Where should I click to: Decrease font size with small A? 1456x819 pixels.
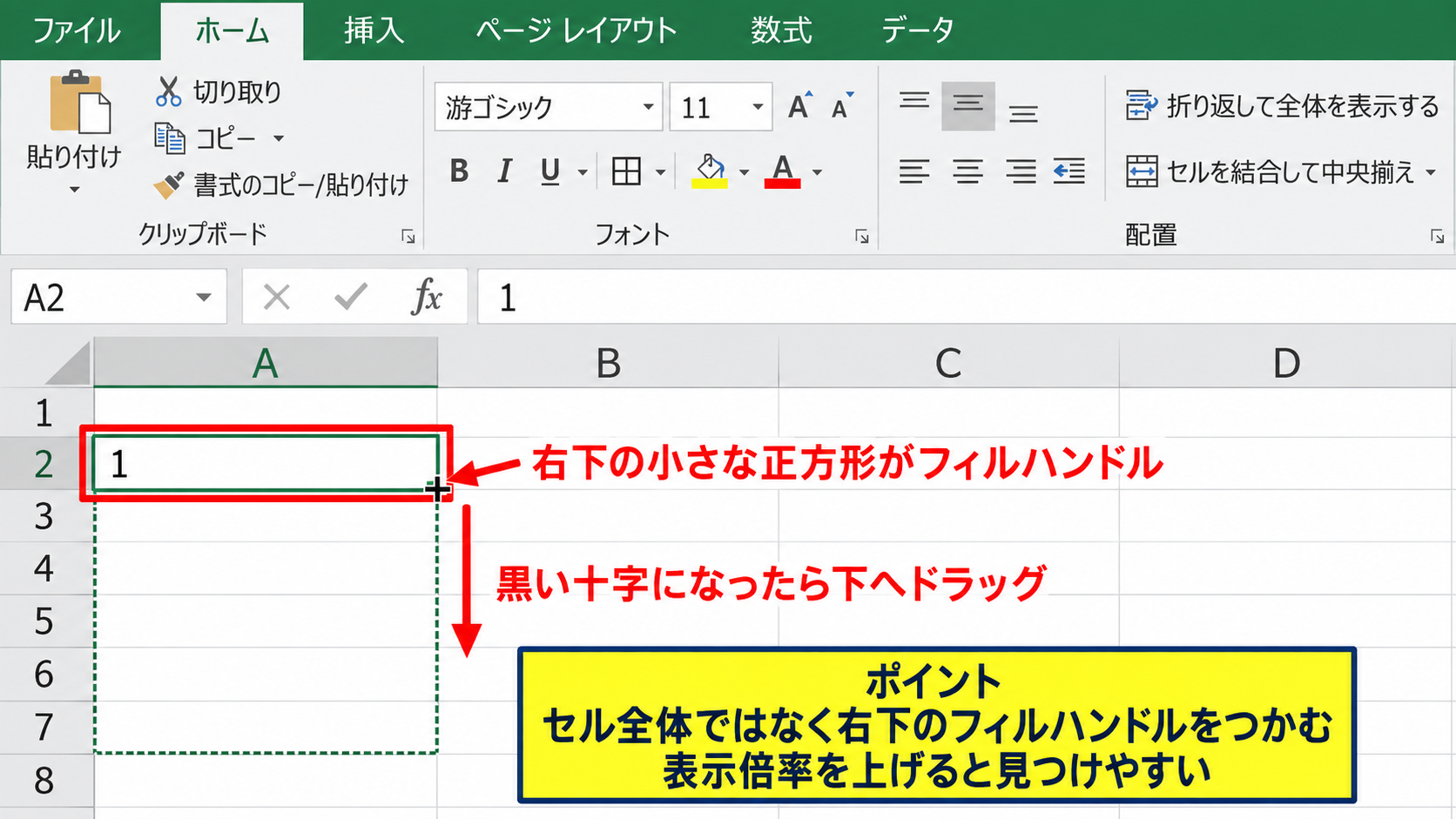(x=841, y=106)
